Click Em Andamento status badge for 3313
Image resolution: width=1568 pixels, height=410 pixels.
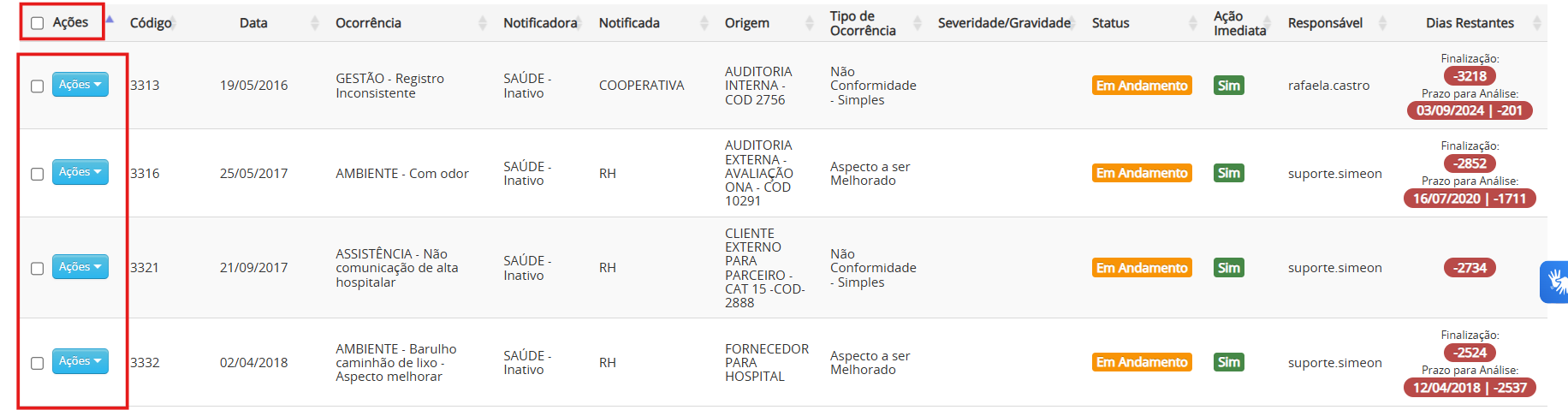coord(1142,86)
